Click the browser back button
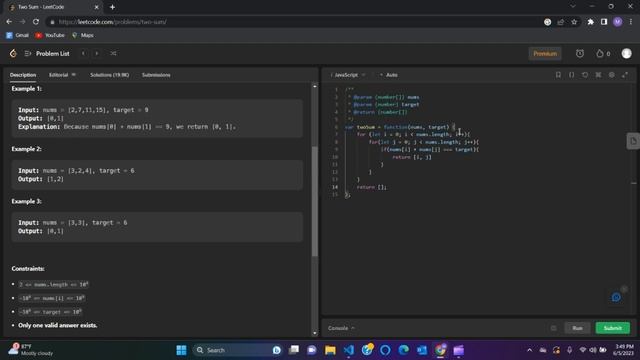This screenshot has height=360, width=640. pyautogui.click(x=9, y=22)
